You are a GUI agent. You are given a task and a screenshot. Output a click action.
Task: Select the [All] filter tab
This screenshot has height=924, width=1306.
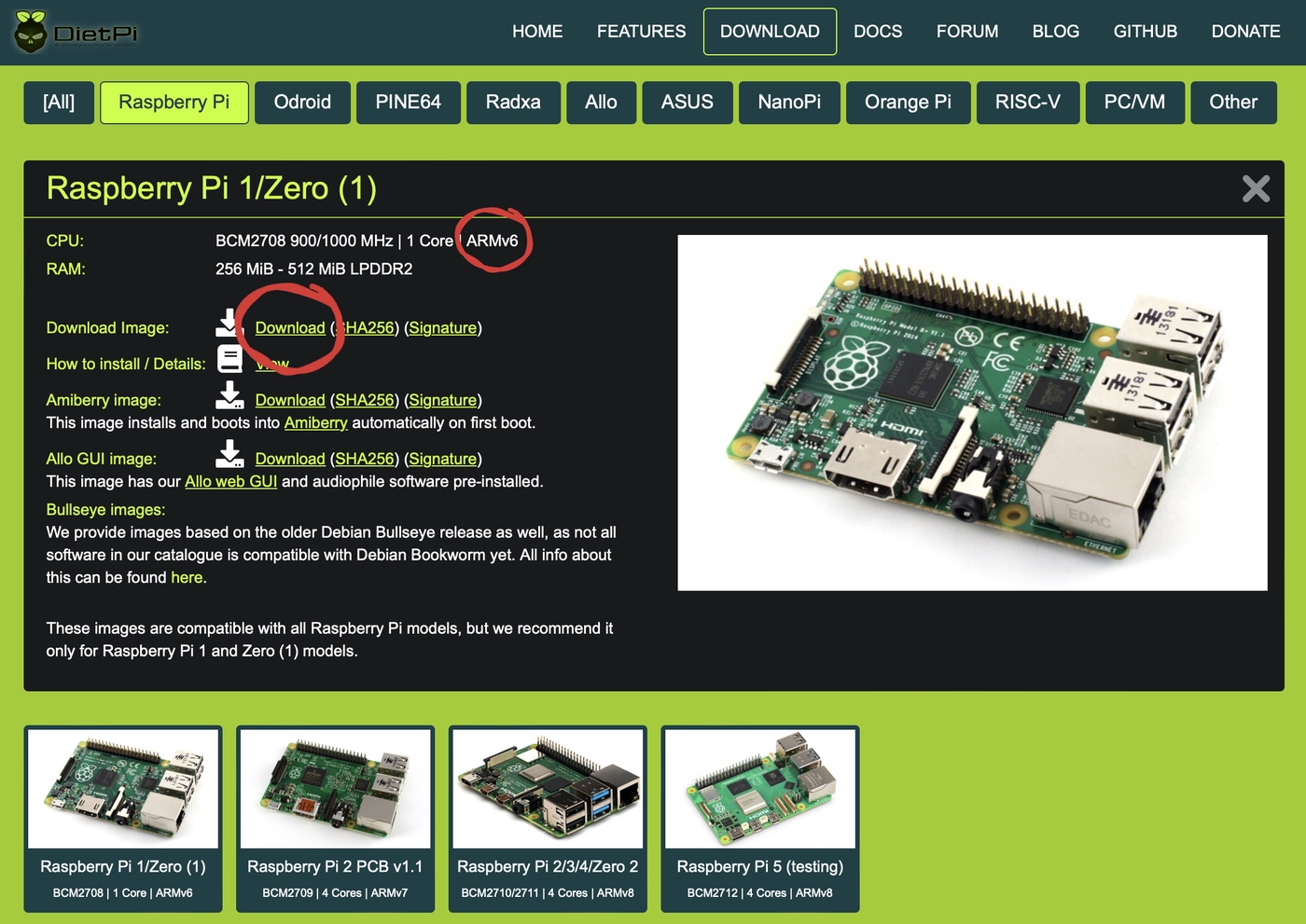[59, 103]
